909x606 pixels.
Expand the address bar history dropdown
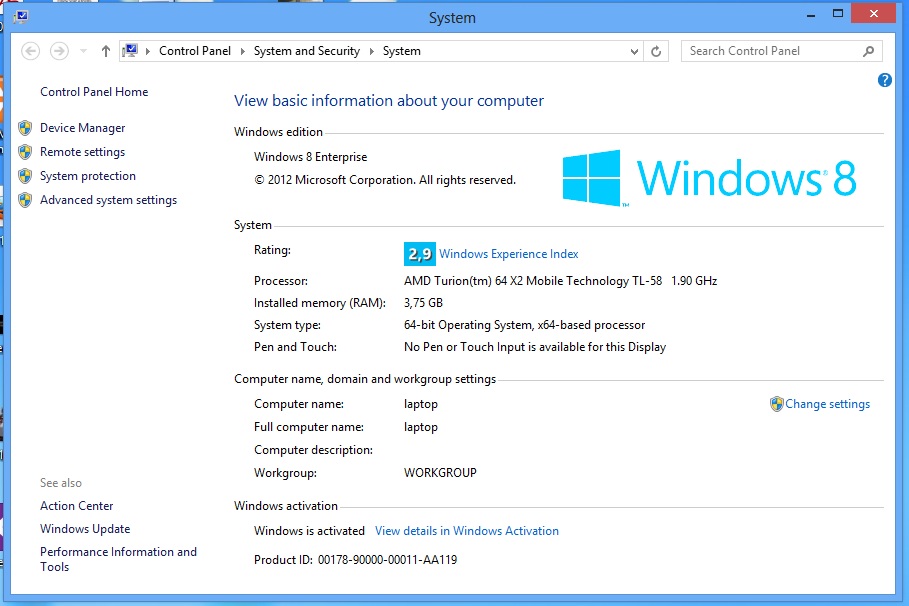(634, 51)
